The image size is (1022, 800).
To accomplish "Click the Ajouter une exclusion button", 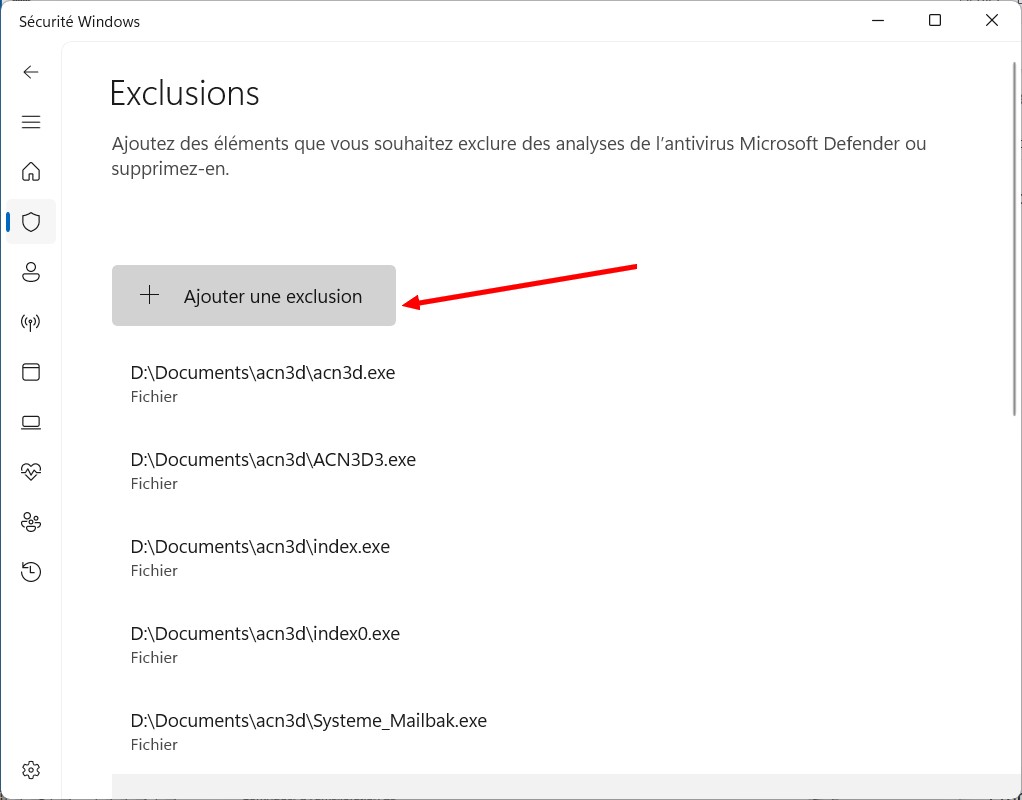I will tap(254, 296).
